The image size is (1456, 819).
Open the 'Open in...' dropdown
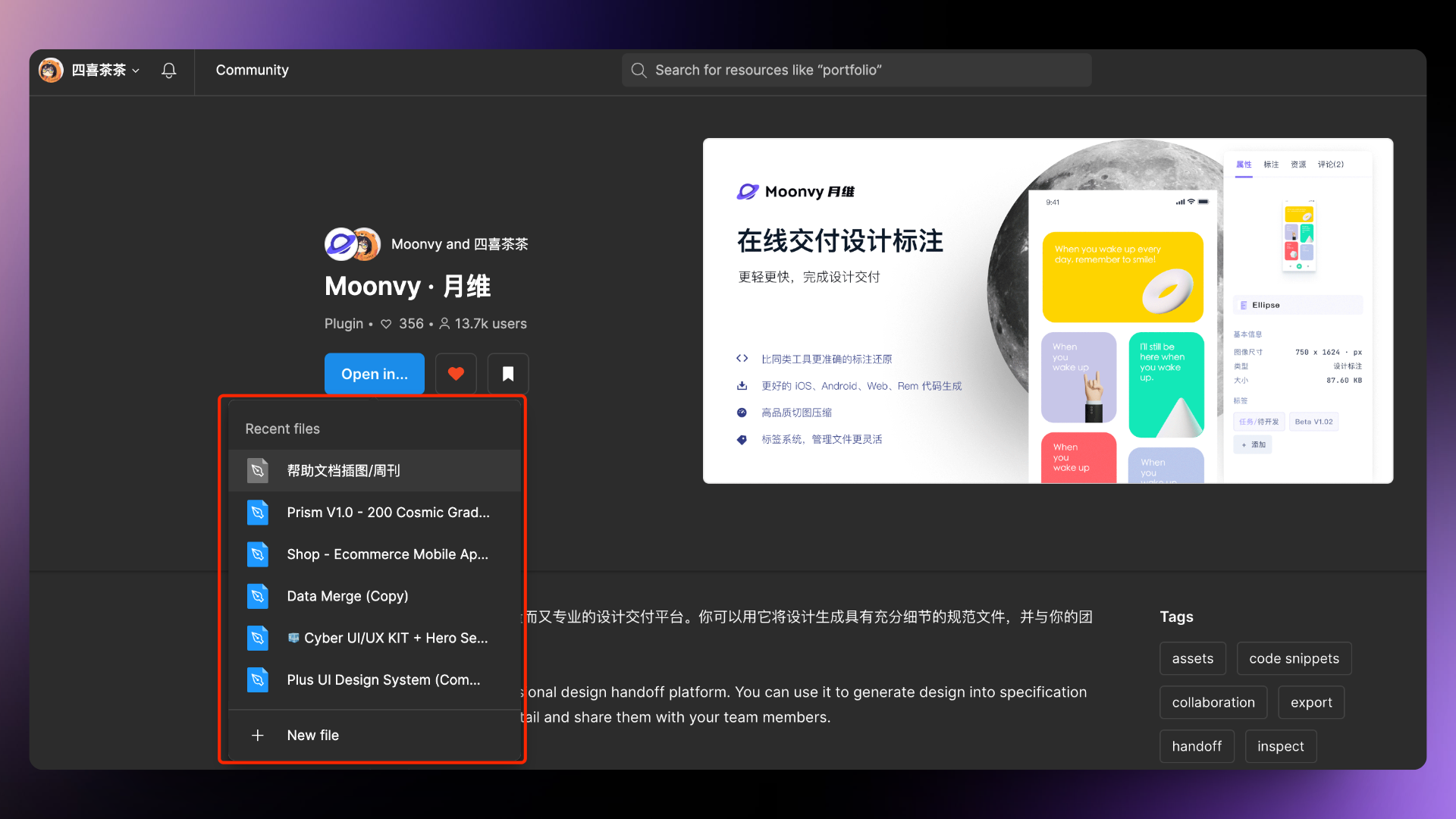[x=374, y=373]
